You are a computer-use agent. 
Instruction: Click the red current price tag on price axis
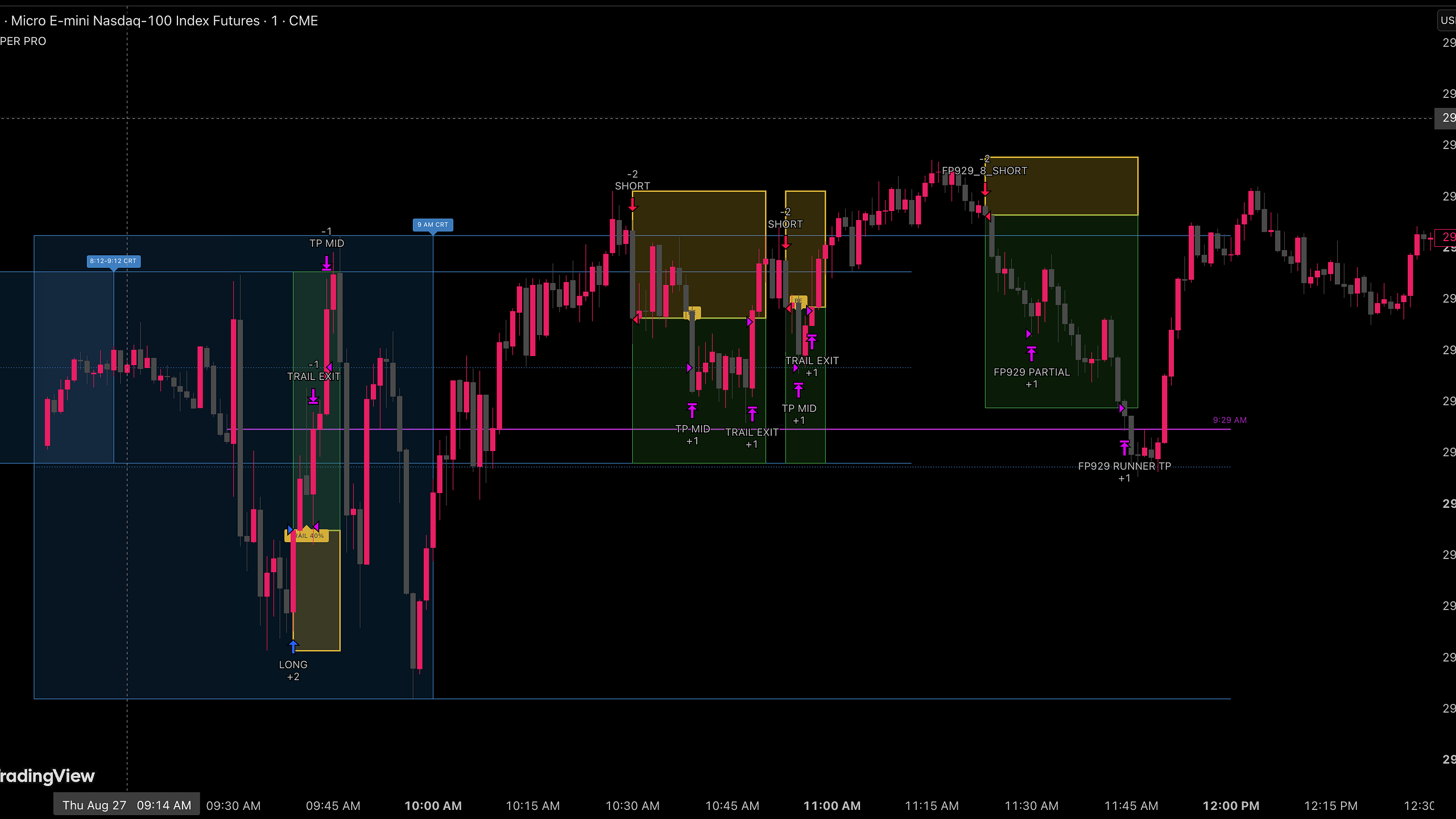click(x=1445, y=237)
